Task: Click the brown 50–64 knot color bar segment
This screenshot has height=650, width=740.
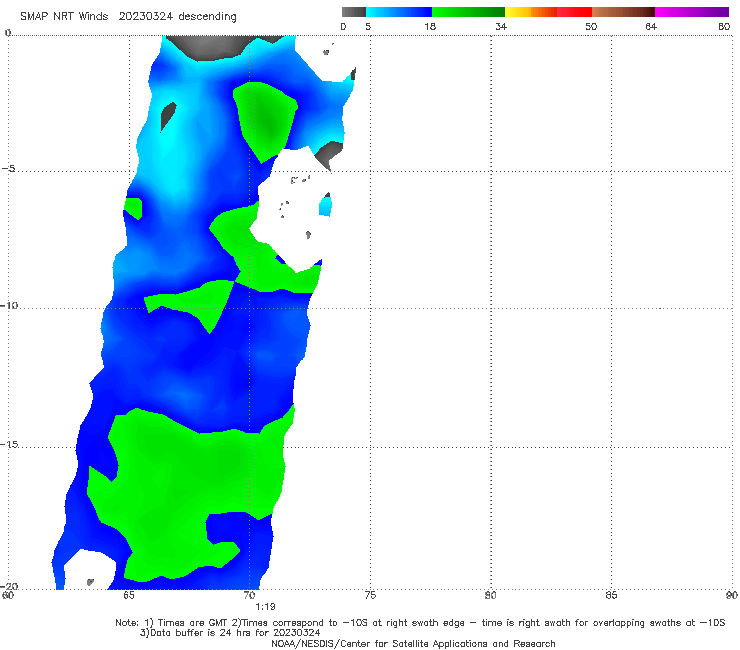Action: (x=623, y=12)
